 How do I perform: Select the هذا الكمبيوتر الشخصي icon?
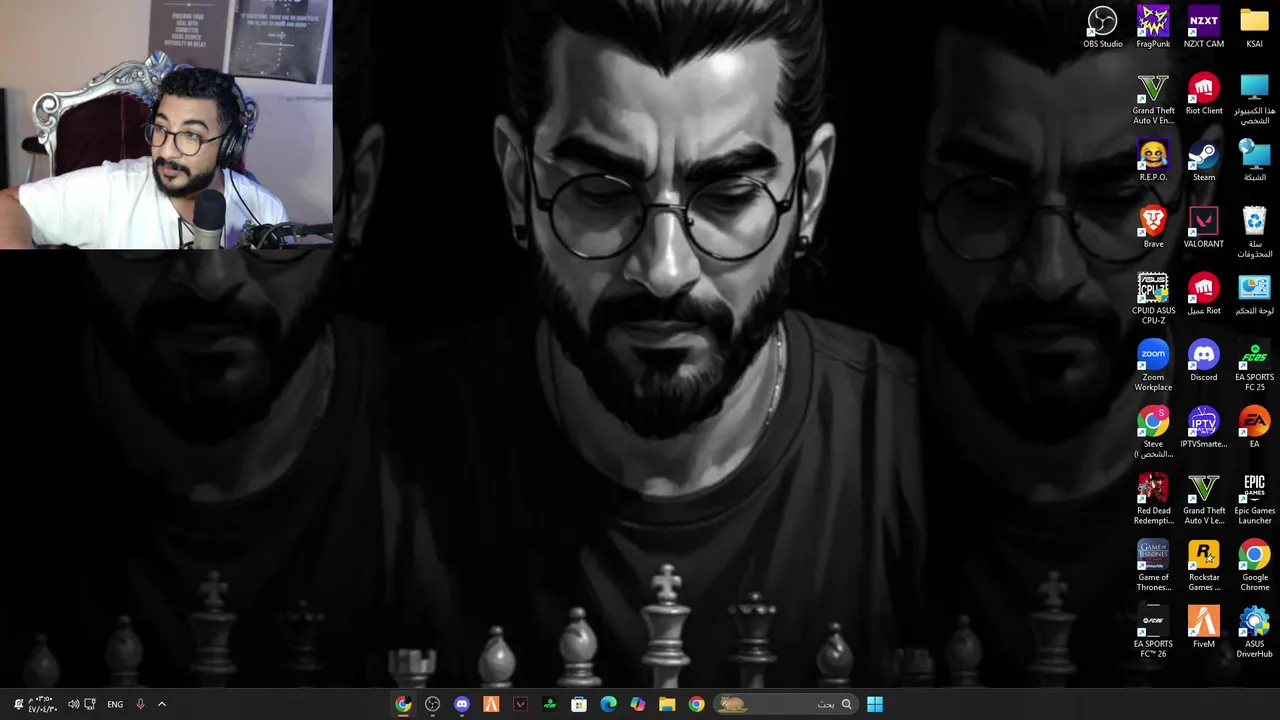pos(1254,99)
